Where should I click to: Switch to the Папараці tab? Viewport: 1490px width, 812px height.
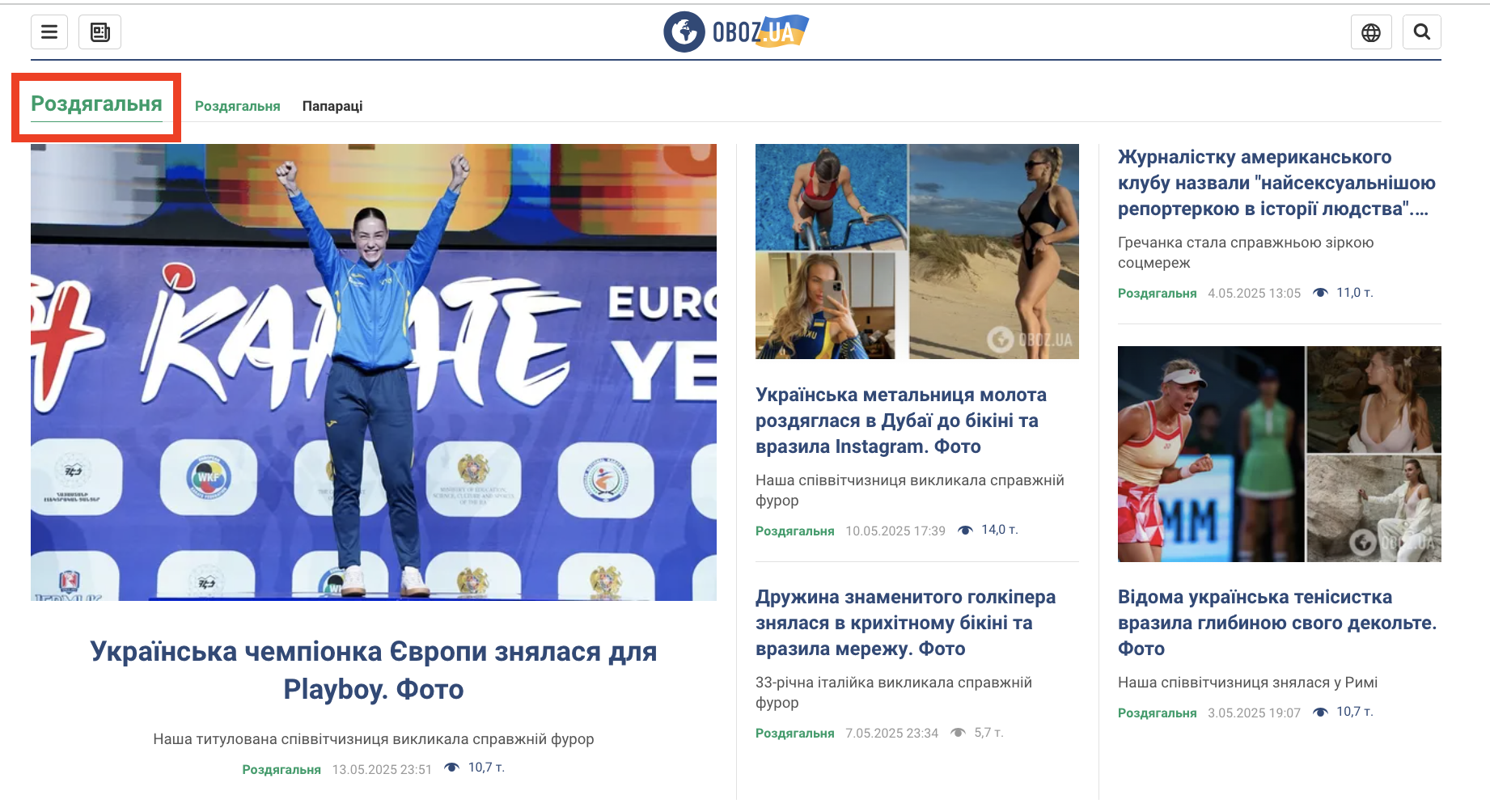coord(332,106)
